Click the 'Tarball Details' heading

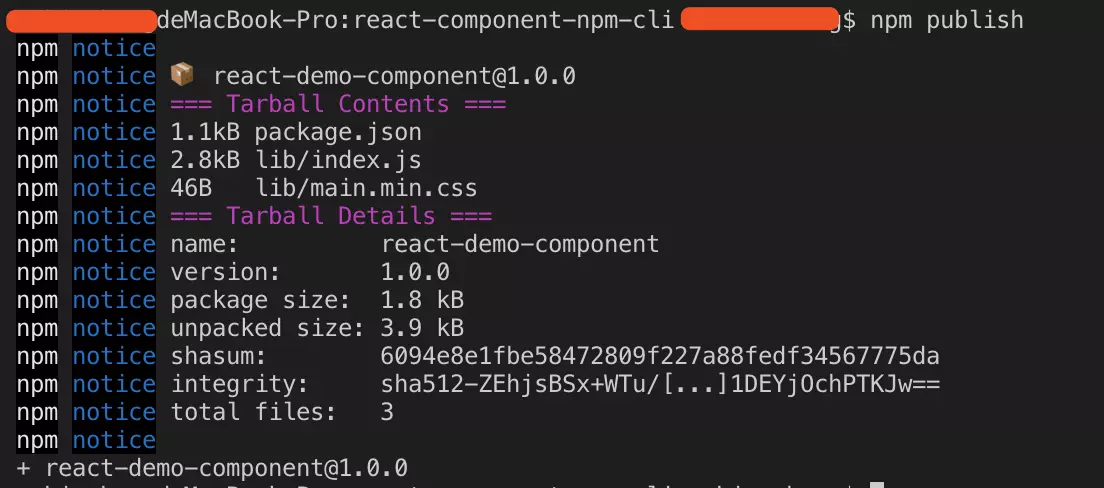coord(331,215)
